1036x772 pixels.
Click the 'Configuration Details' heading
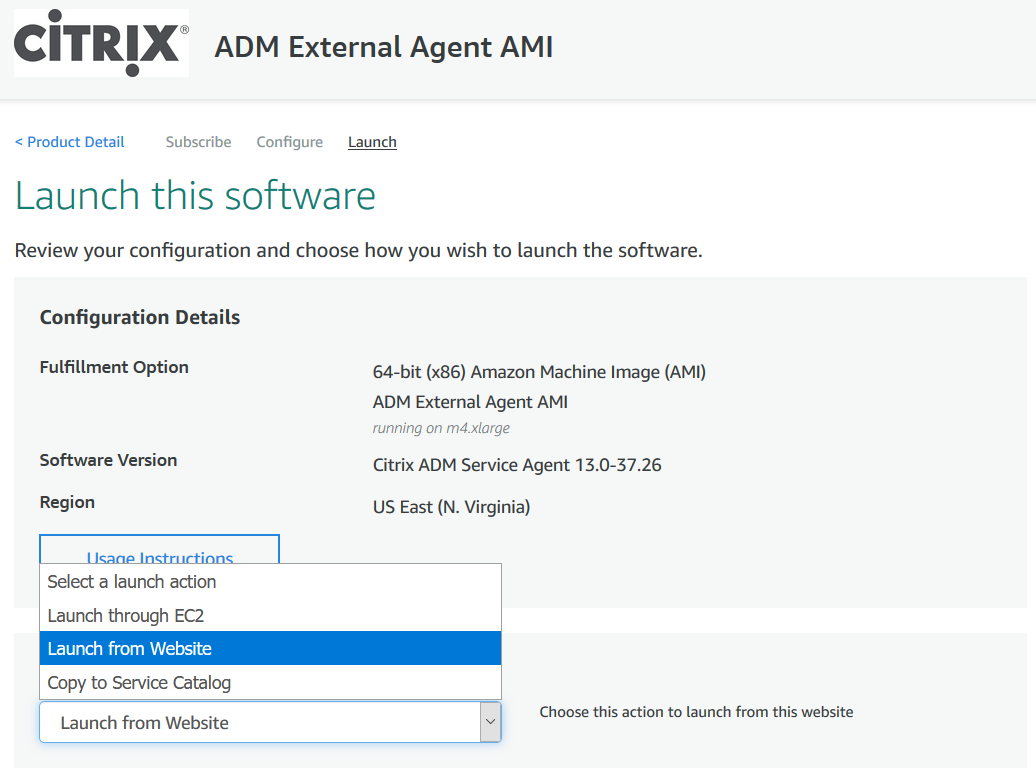coord(140,317)
